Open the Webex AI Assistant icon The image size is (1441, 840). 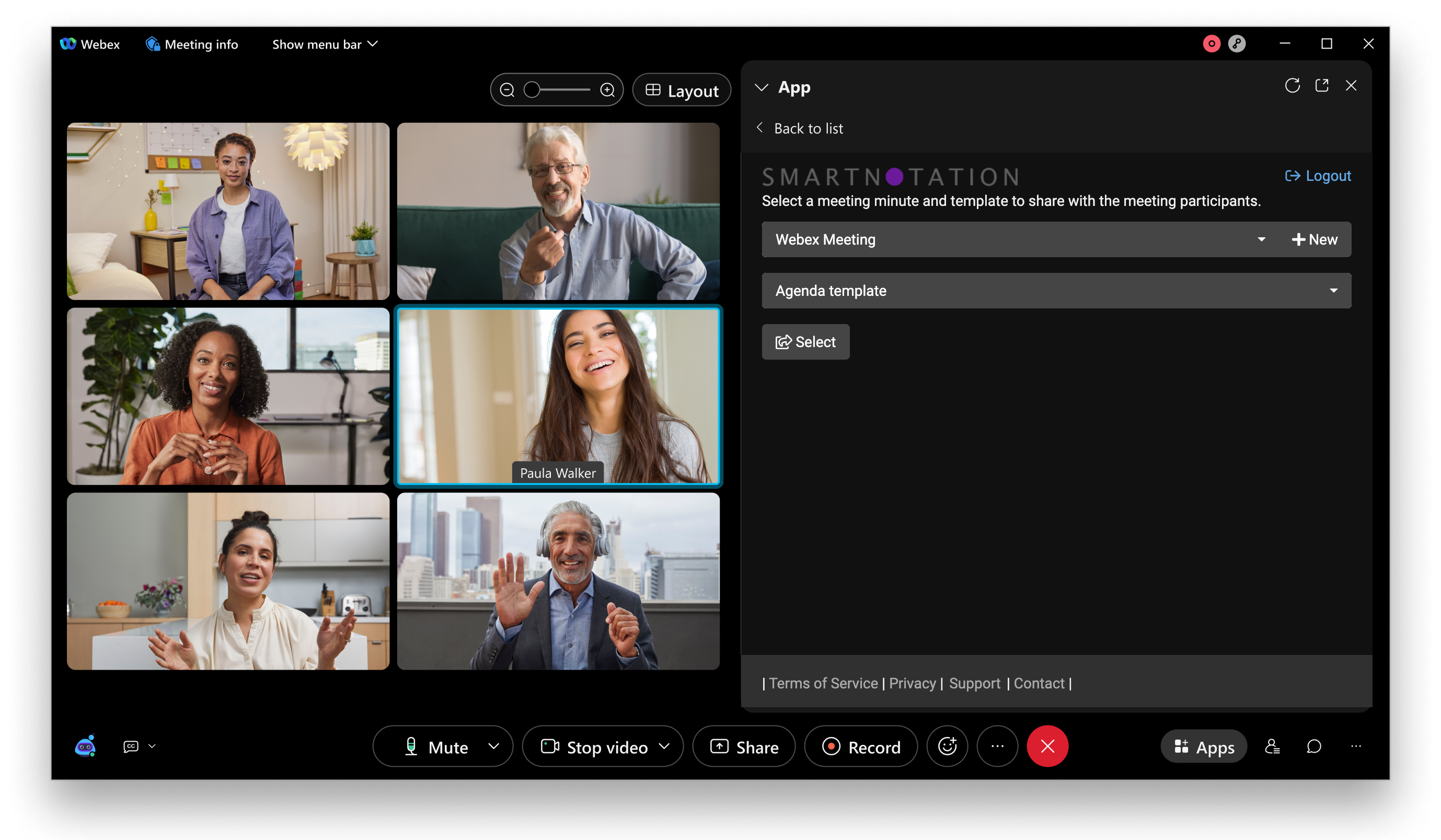pyautogui.click(x=85, y=746)
